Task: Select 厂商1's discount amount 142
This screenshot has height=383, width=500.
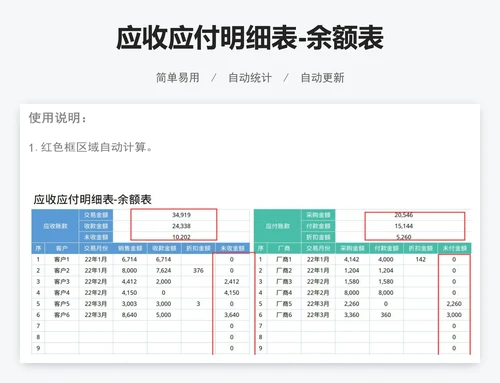Action: tap(420, 259)
